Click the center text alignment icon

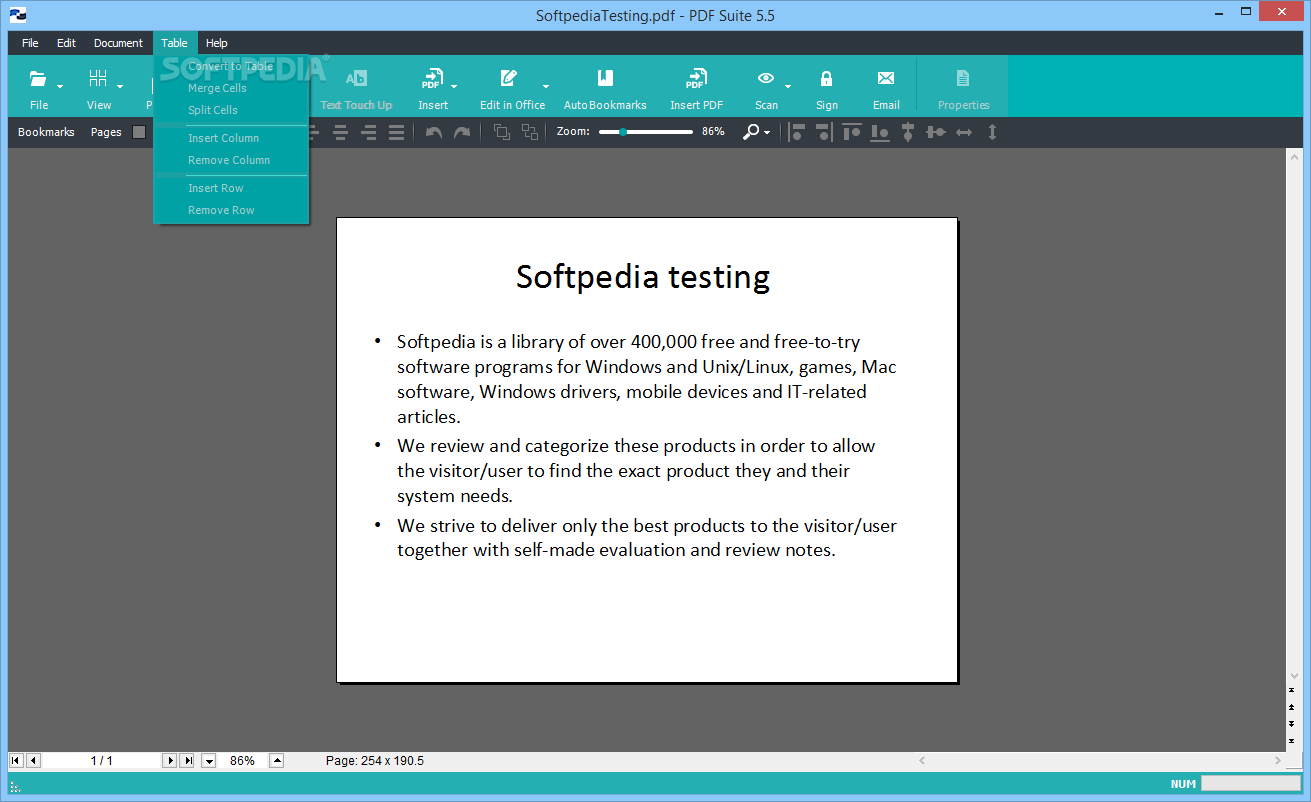[340, 132]
